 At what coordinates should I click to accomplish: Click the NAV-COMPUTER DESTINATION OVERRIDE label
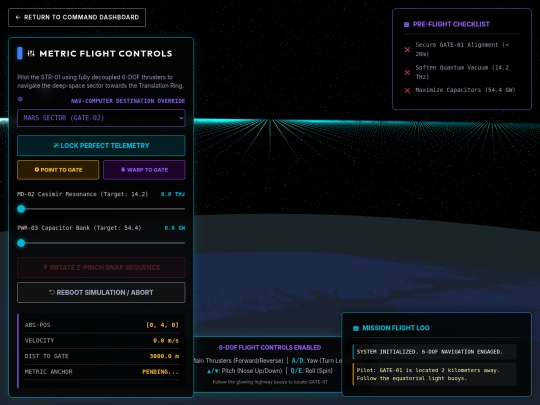[x=128, y=101]
